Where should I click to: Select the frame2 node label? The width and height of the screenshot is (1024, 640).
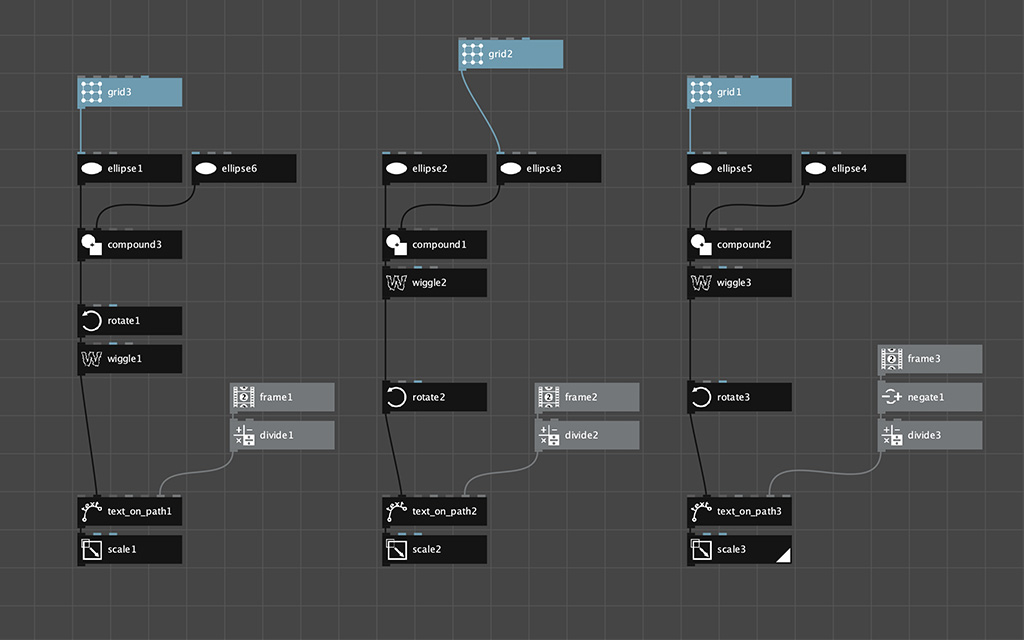pos(581,397)
